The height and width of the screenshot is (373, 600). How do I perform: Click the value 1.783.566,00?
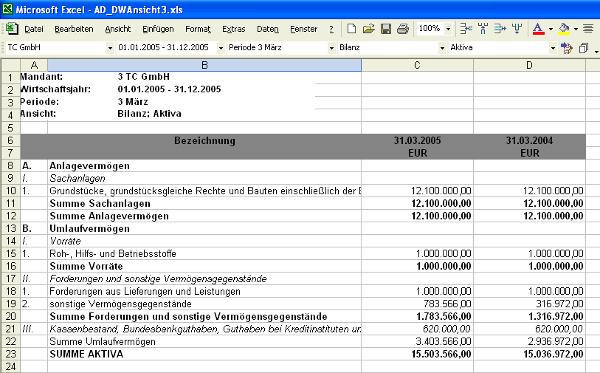[443, 316]
